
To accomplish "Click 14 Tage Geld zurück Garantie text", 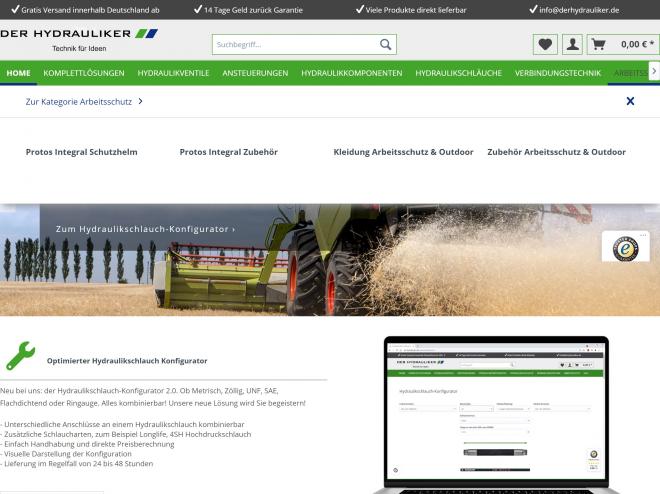I will click(x=253, y=10).
